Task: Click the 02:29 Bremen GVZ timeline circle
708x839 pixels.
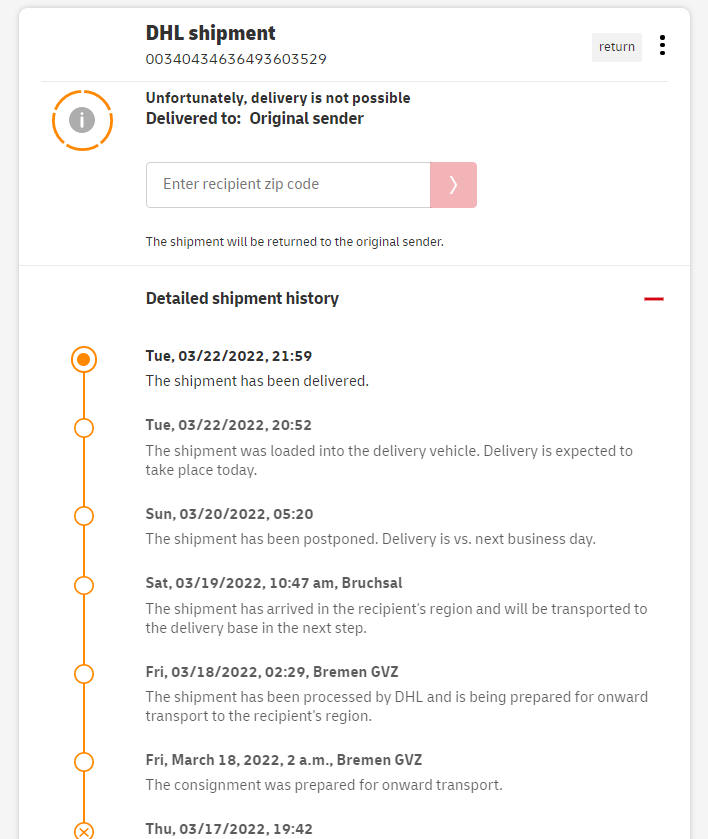Action: (84, 674)
